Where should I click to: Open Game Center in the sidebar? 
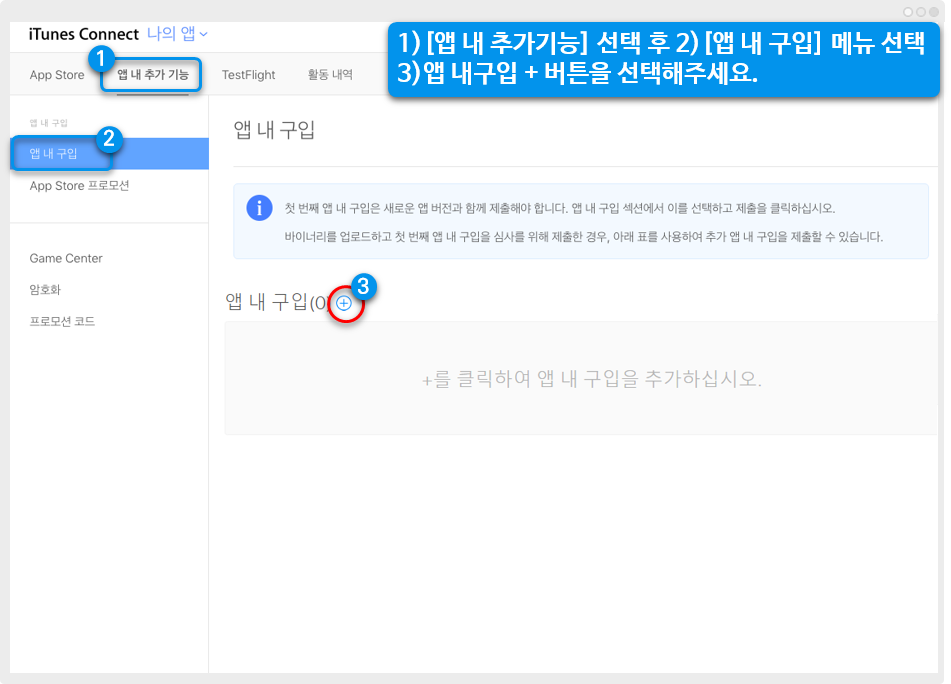tap(66, 258)
